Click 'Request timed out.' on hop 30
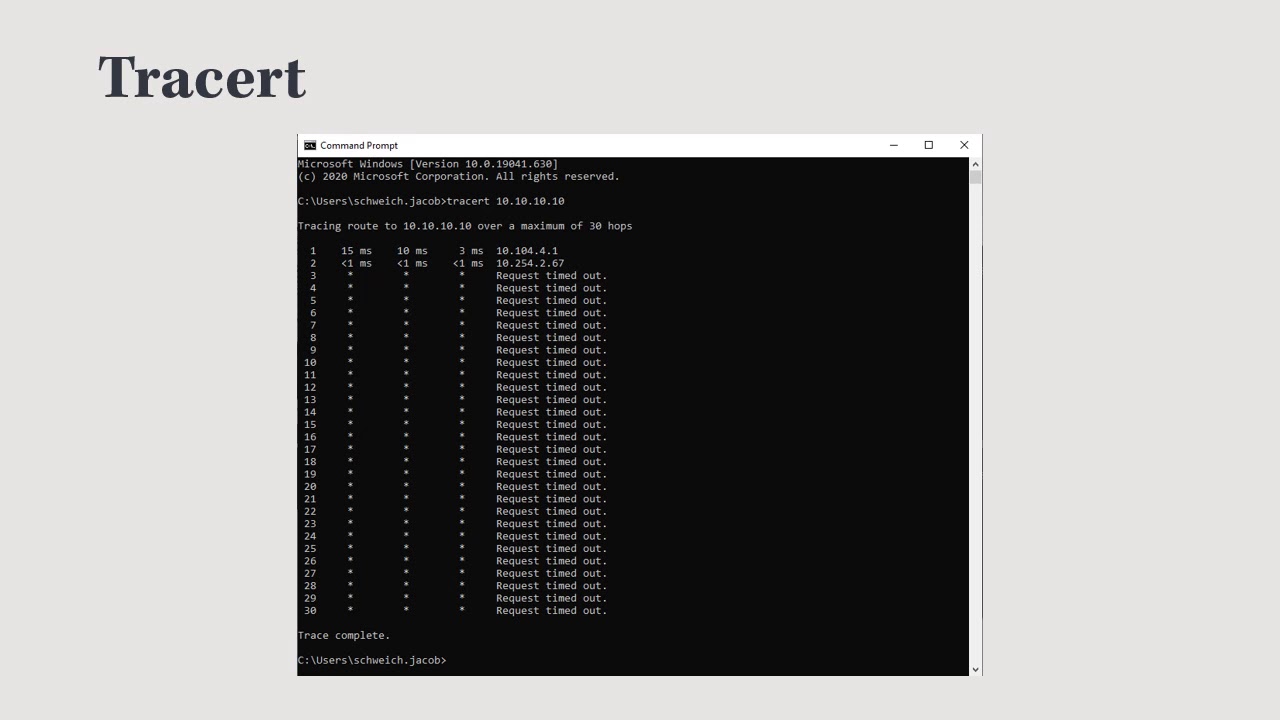1280x720 pixels. click(552, 610)
